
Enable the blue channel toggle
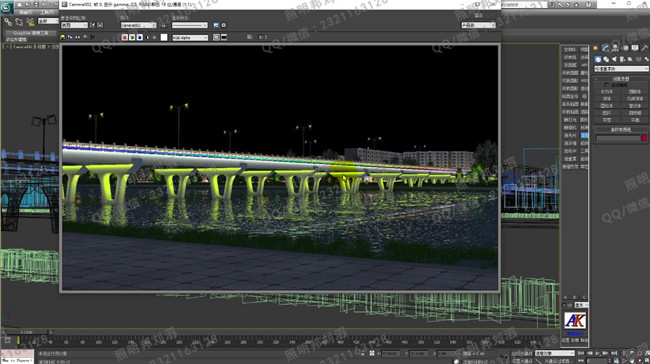pyautogui.click(x=140, y=37)
